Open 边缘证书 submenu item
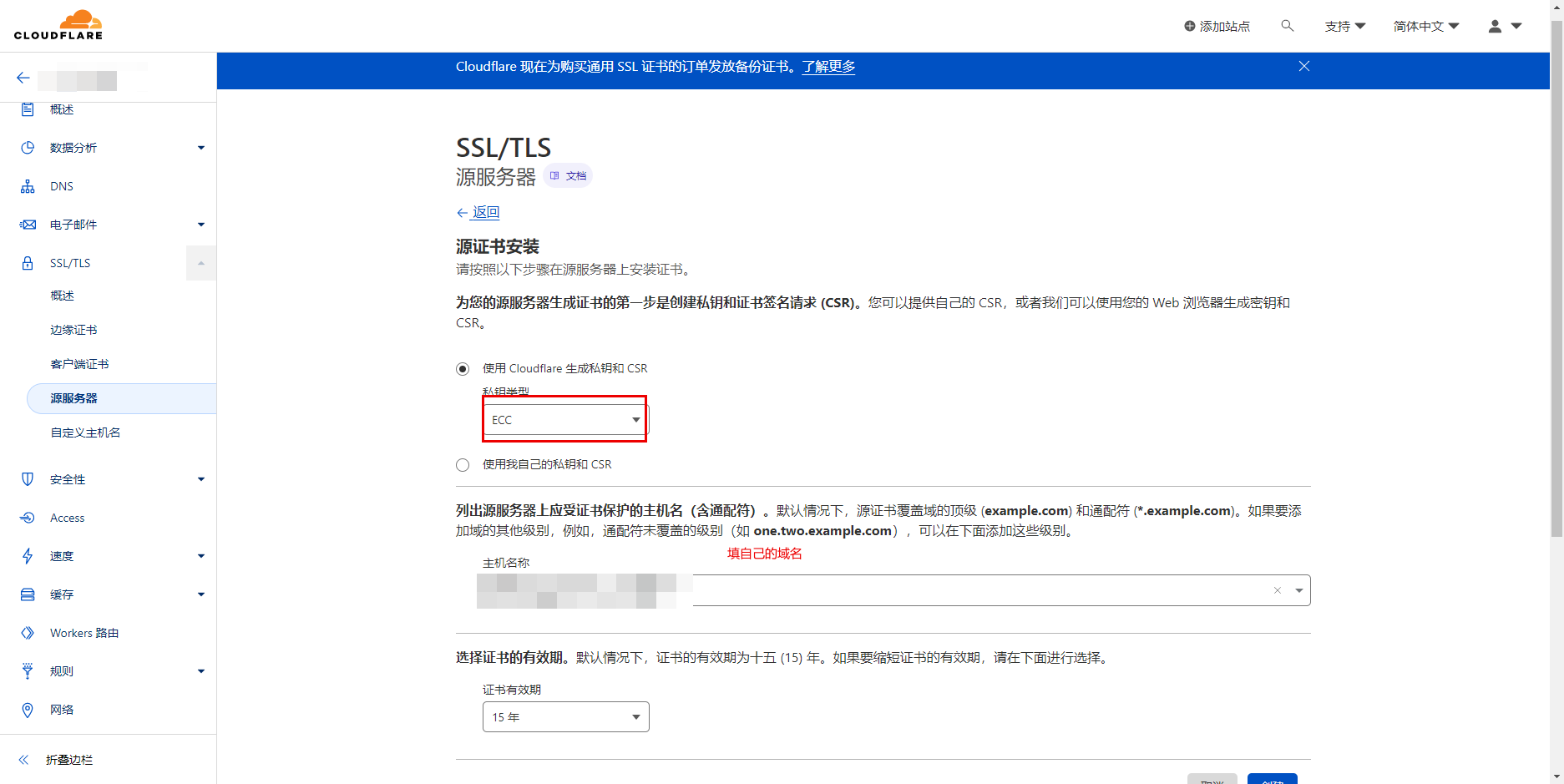 click(x=73, y=330)
